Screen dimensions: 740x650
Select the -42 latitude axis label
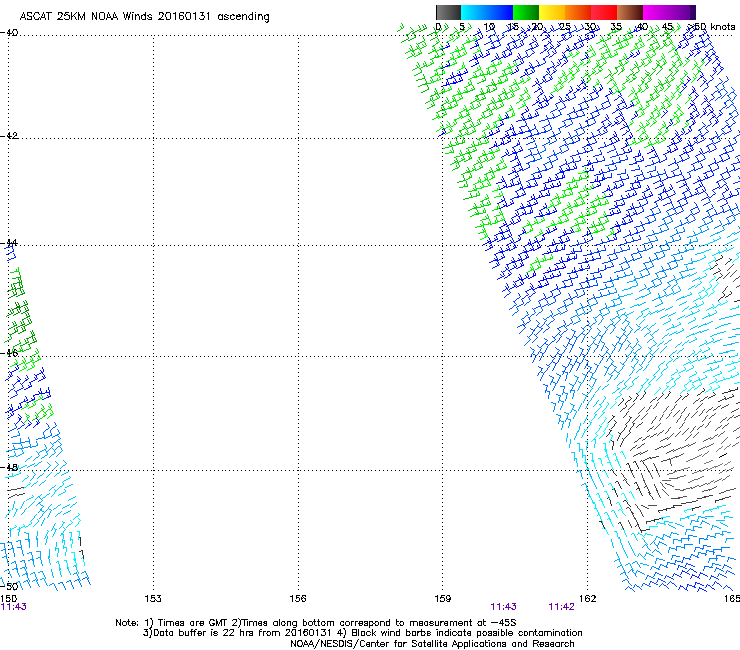(9, 136)
